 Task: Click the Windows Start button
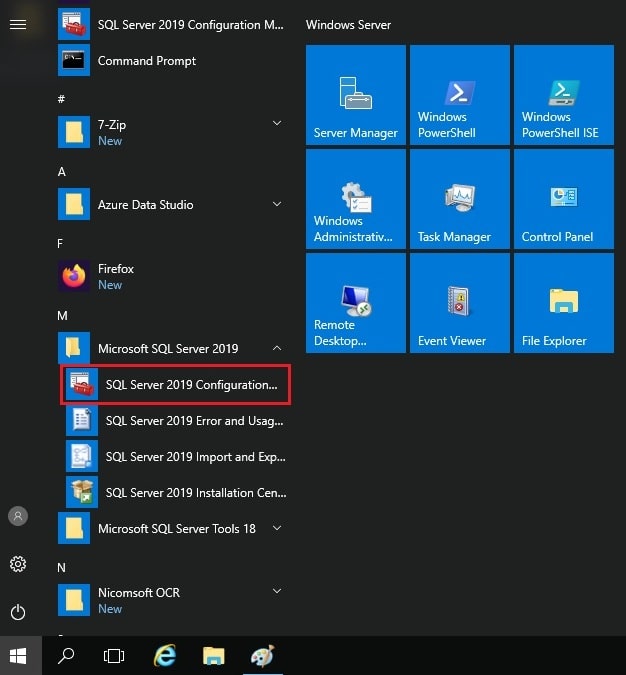coord(18,656)
